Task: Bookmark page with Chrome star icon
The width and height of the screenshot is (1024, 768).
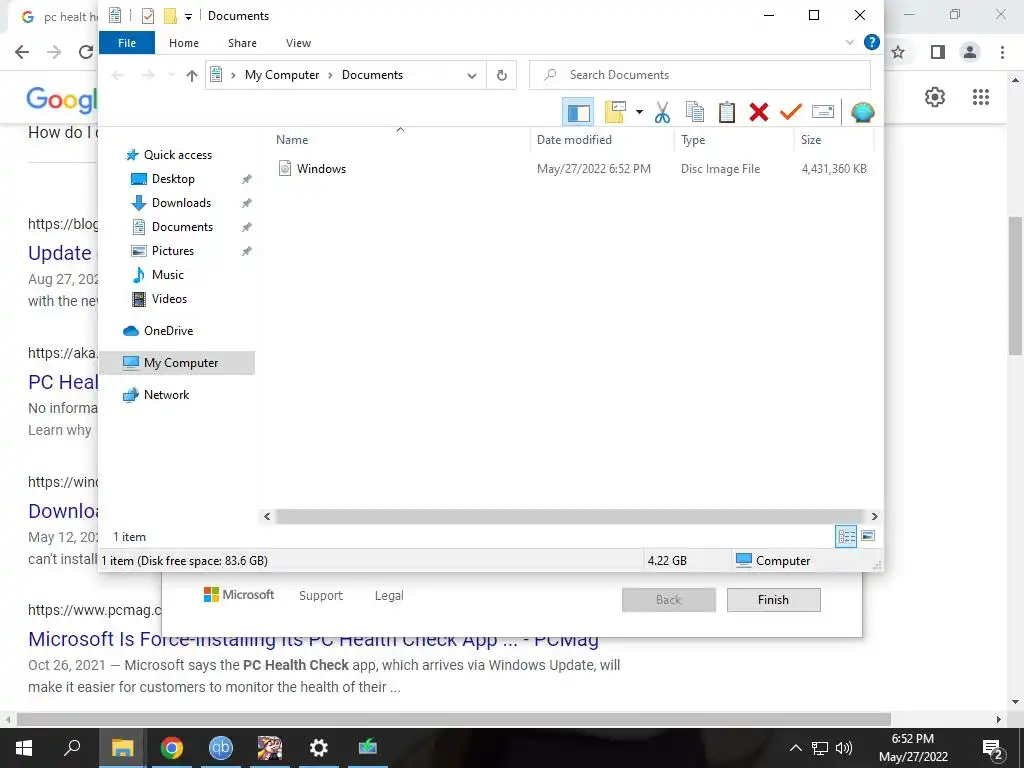Action: click(899, 52)
